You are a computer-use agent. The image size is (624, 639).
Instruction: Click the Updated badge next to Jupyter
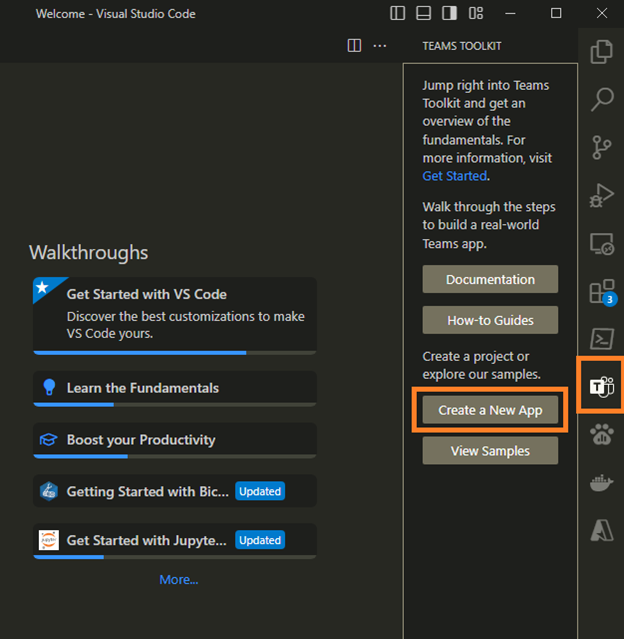pos(260,540)
